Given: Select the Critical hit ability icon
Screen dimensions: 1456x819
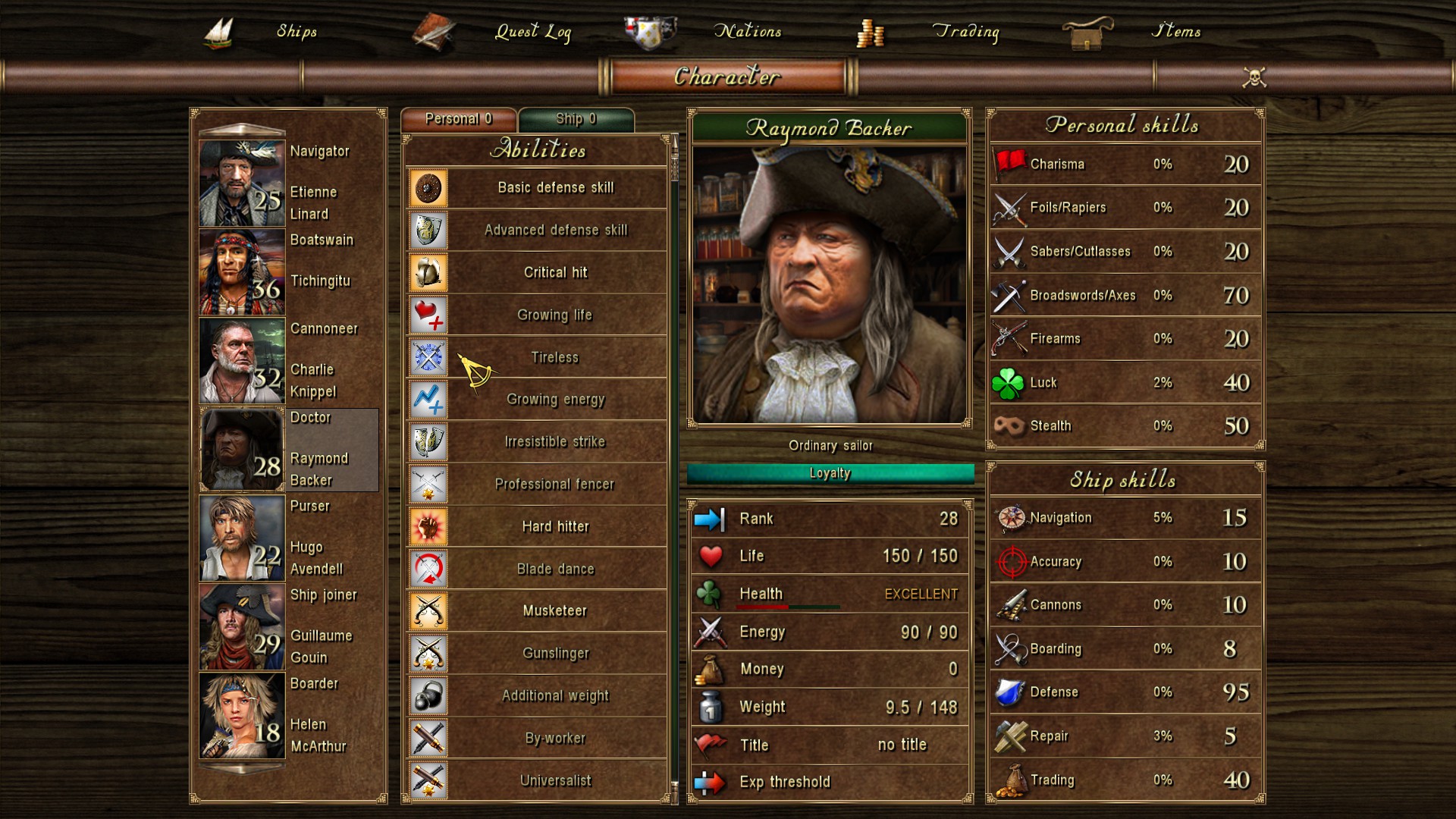Looking at the screenshot, I should coord(428,273).
